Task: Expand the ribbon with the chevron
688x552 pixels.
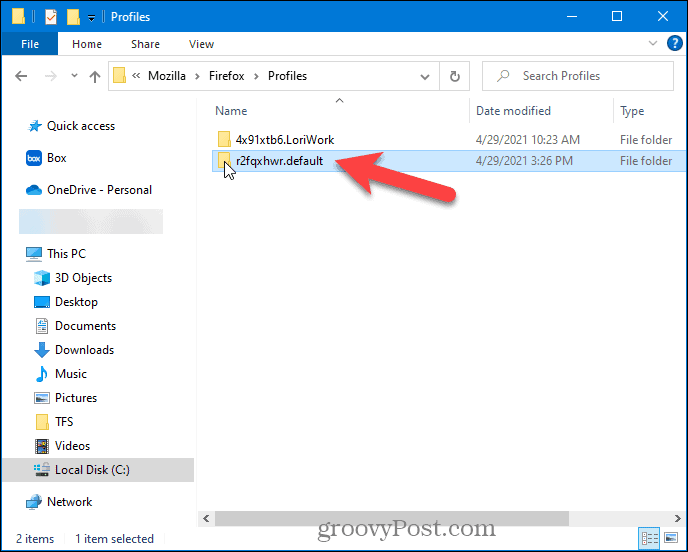Action: (652, 43)
